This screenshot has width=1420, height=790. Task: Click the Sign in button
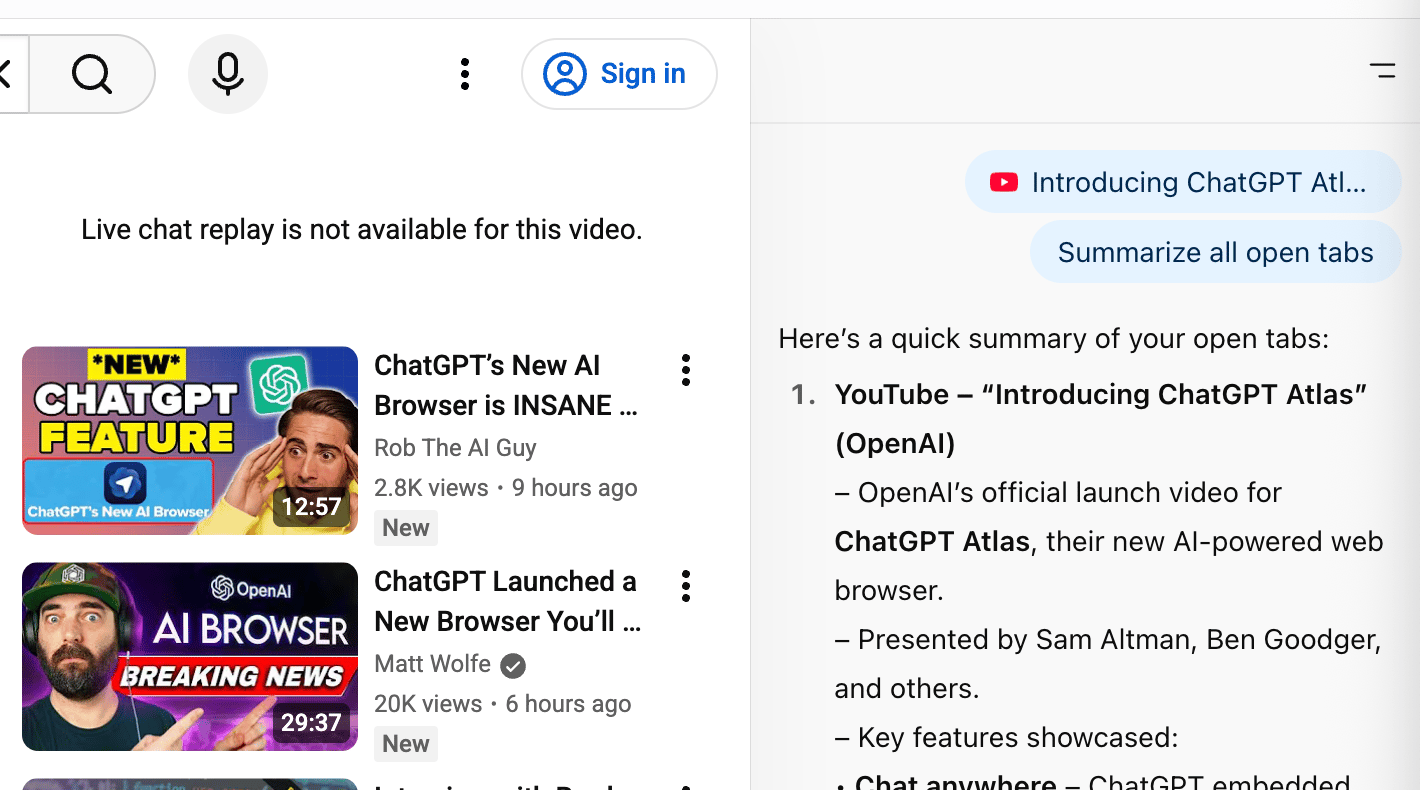(619, 74)
